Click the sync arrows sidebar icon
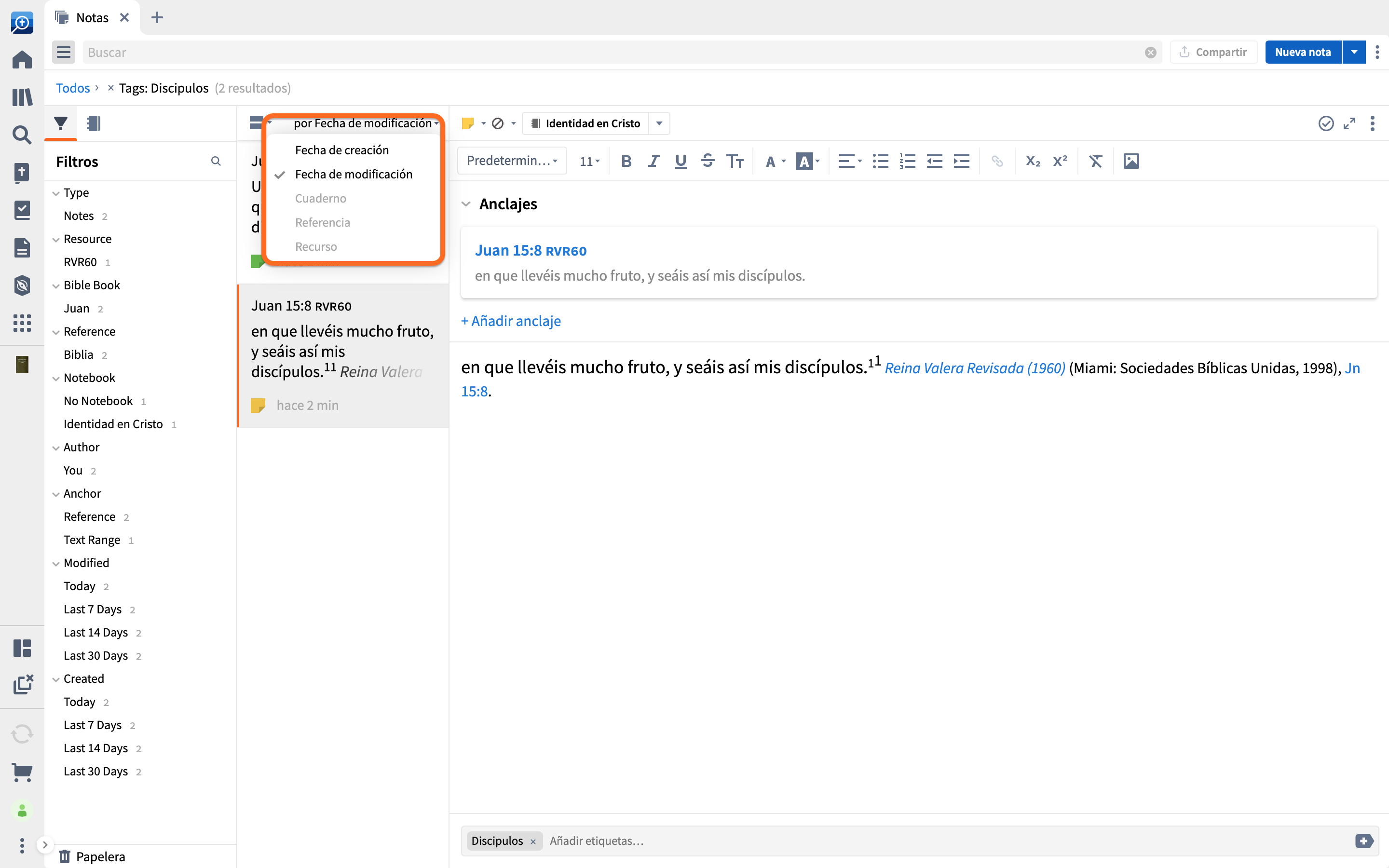The width and height of the screenshot is (1389, 868). (x=22, y=733)
